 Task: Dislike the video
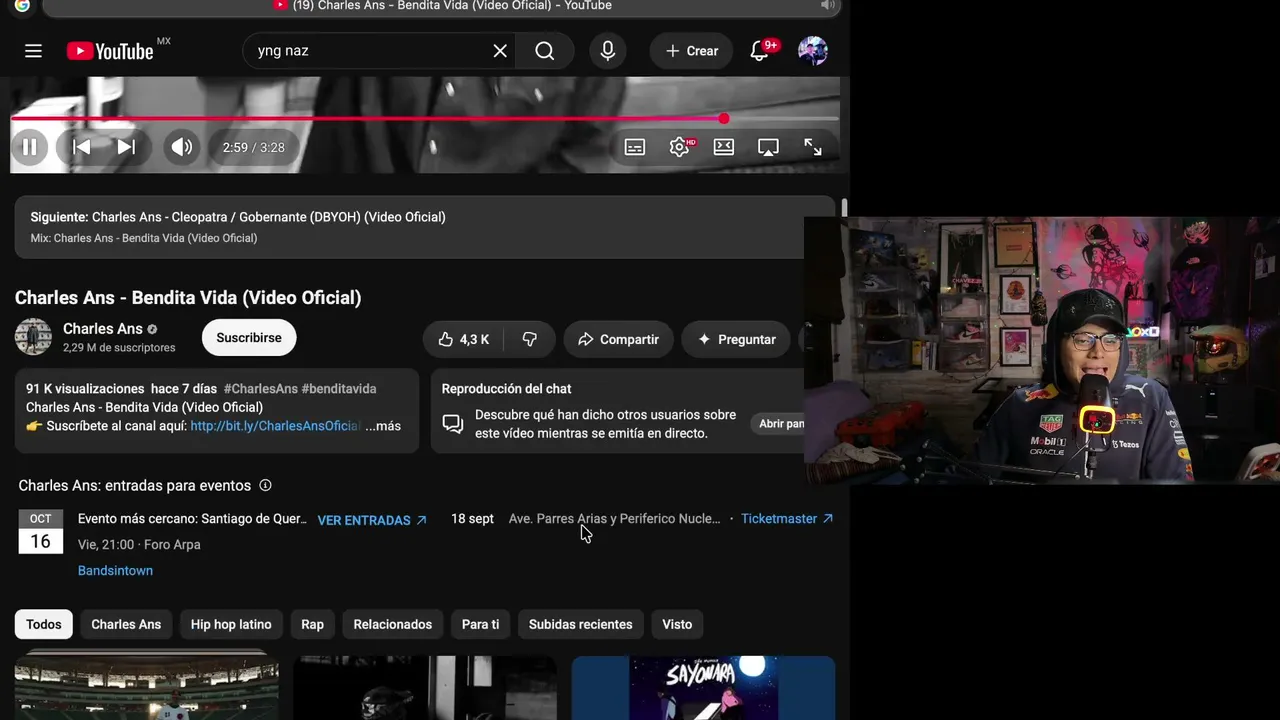tap(530, 339)
